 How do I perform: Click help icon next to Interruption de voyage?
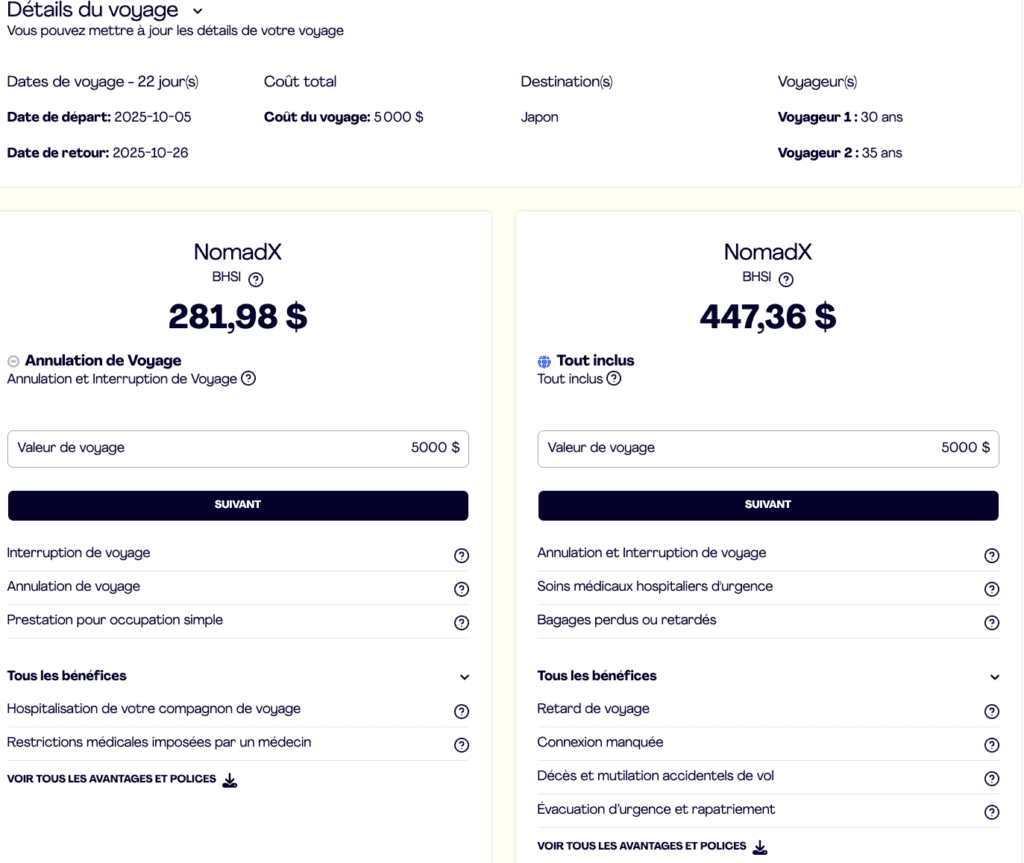(x=461, y=556)
